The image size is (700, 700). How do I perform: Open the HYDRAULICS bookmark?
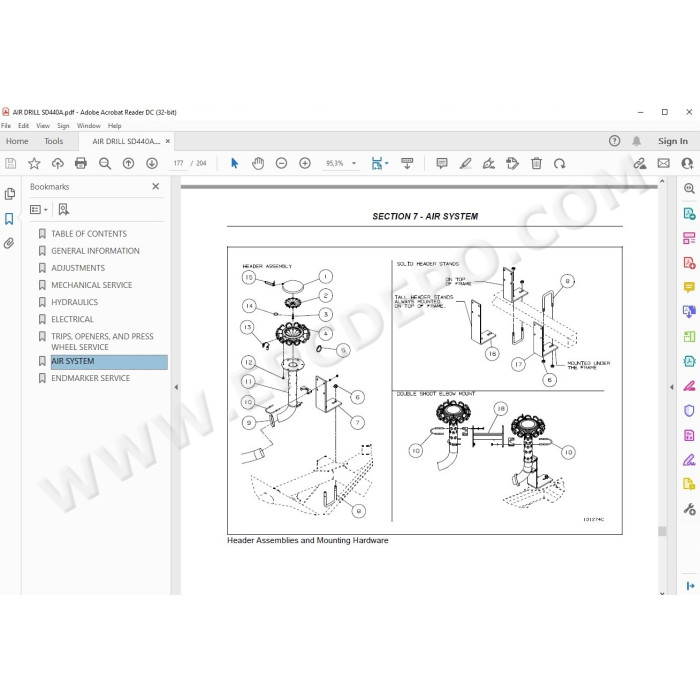coord(75,302)
